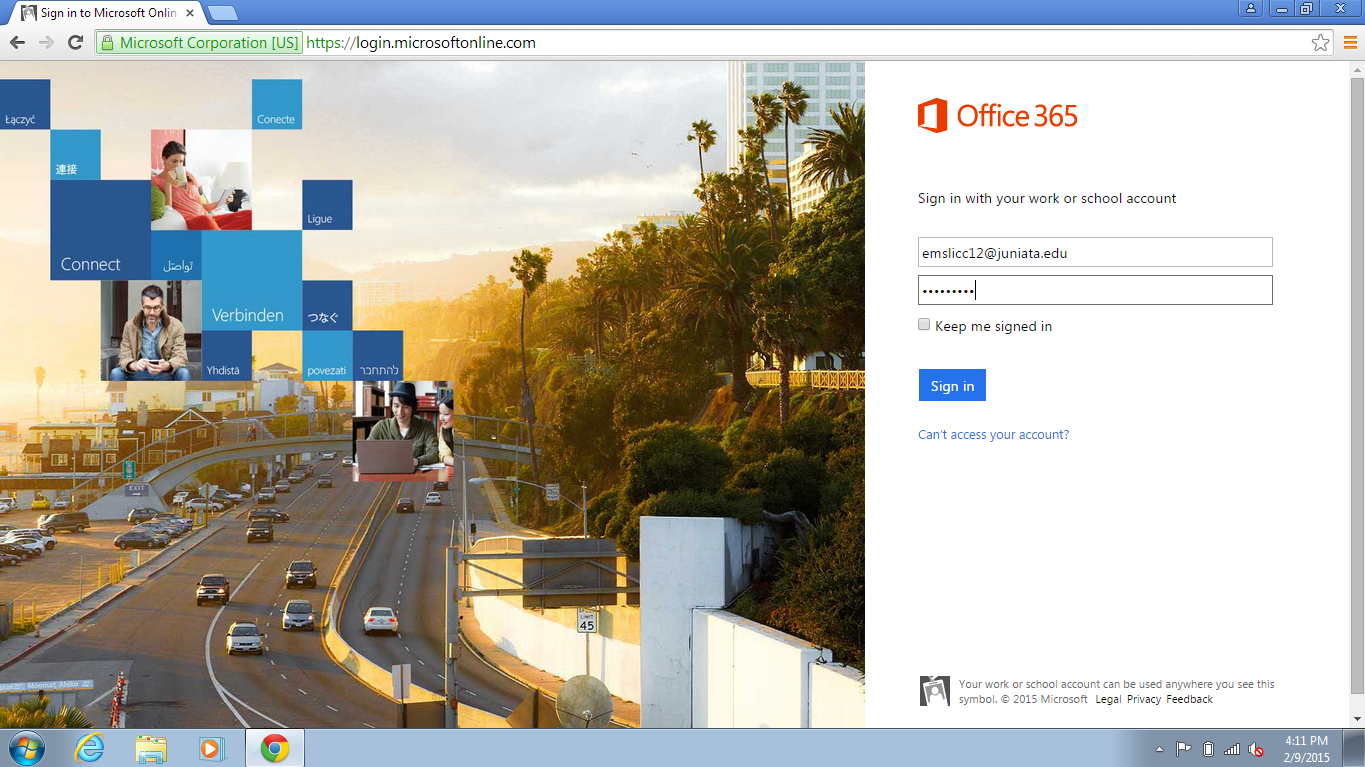Open the clock showing 4:11 PM
Viewport: 1365px width, 767px height.
point(1307,749)
